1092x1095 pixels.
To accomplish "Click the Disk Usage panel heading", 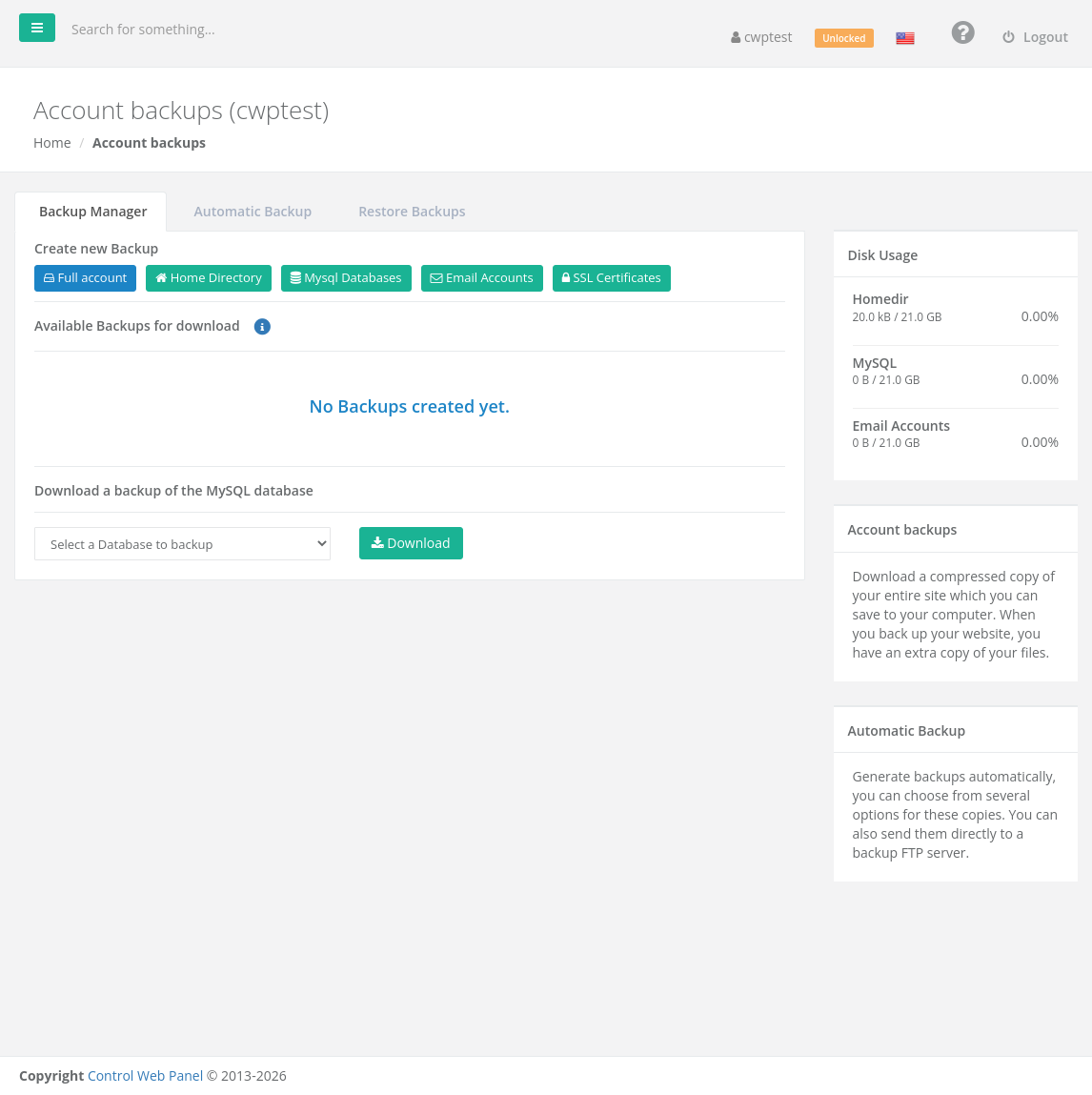I will pyautogui.click(x=882, y=255).
